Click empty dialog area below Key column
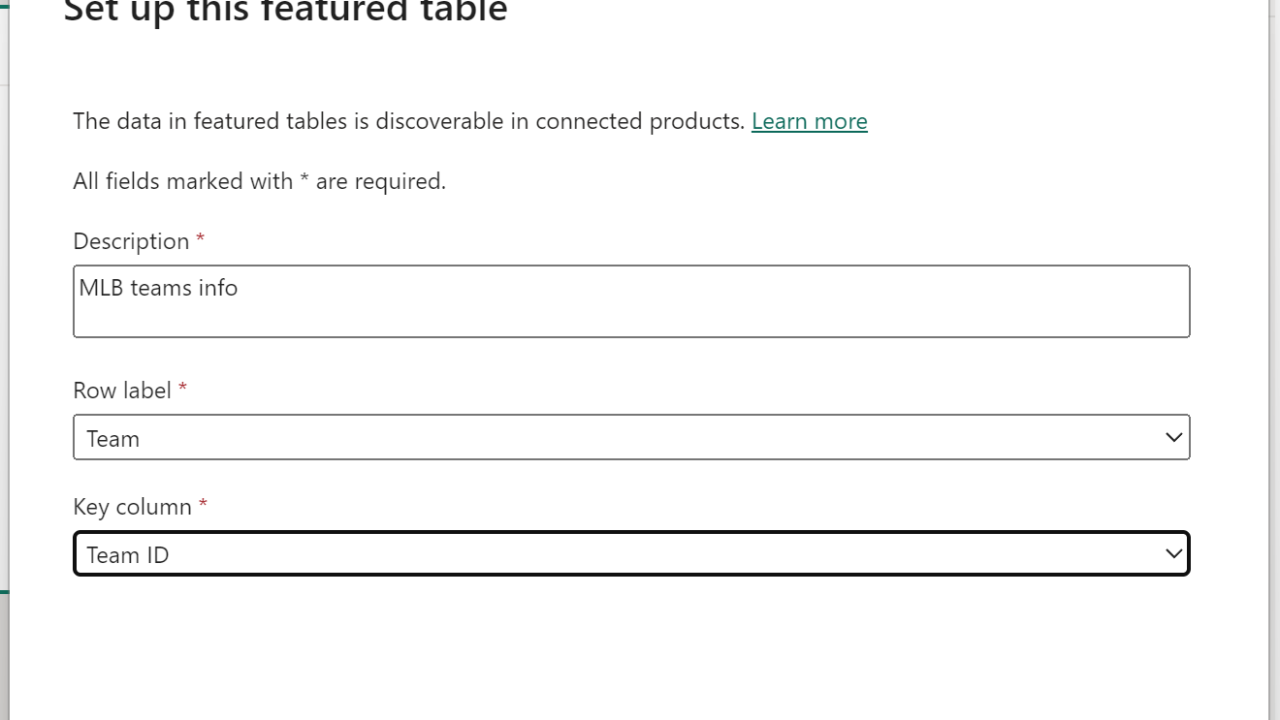Image resolution: width=1280 pixels, height=720 pixels. 630,650
